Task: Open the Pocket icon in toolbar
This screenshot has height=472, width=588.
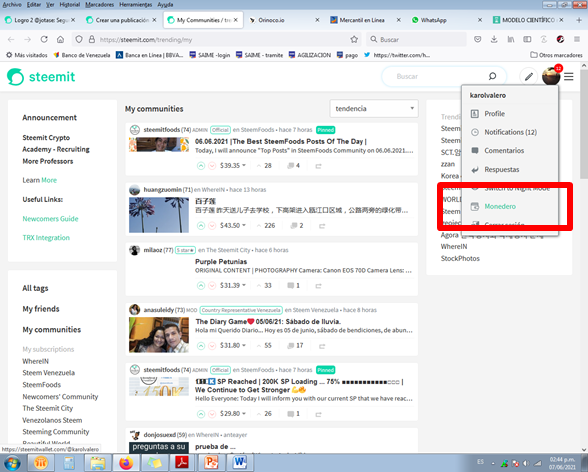Action: tap(477, 39)
